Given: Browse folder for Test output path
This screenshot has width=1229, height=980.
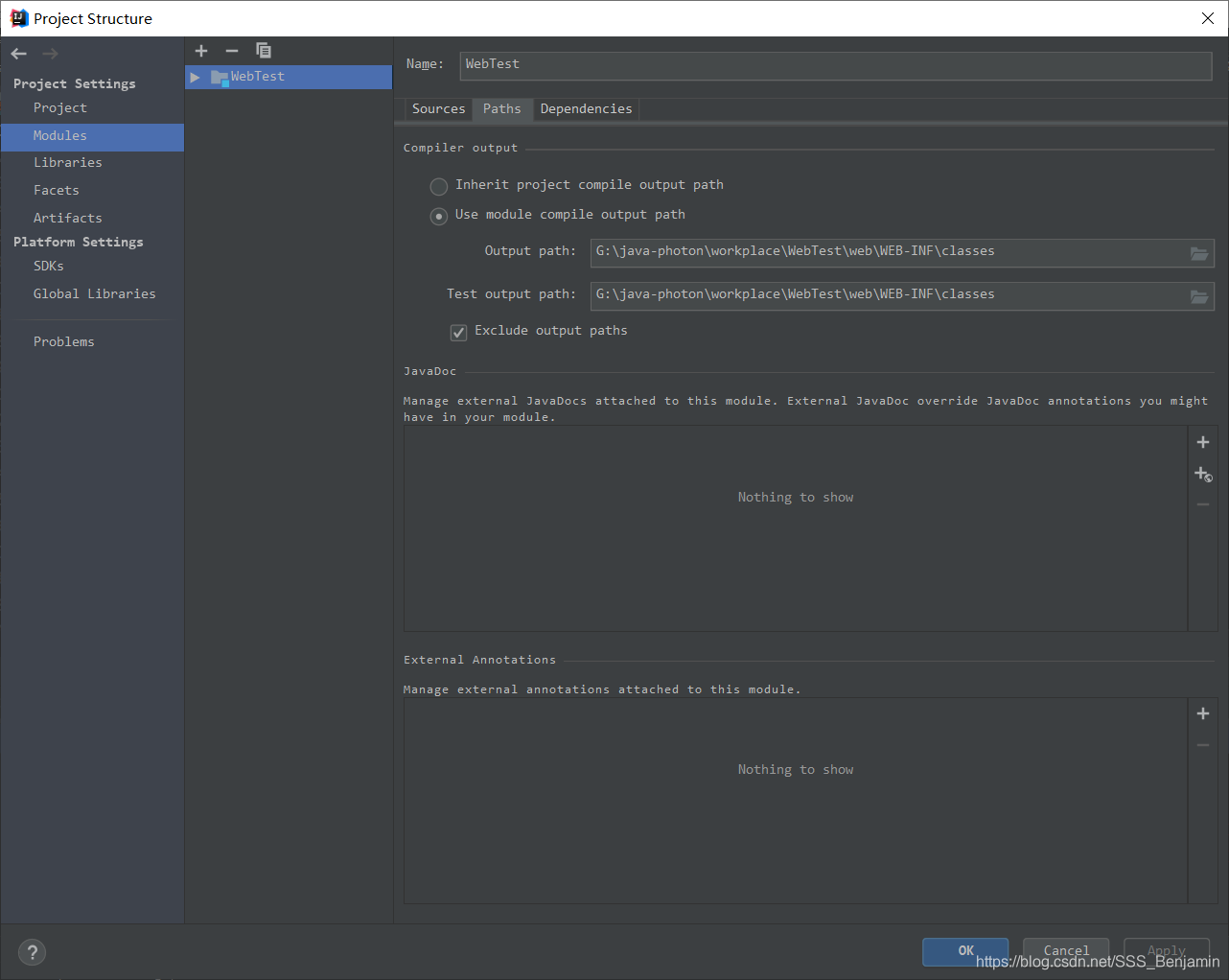Looking at the screenshot, I should pyautogui.click(x=1199, y=296).
